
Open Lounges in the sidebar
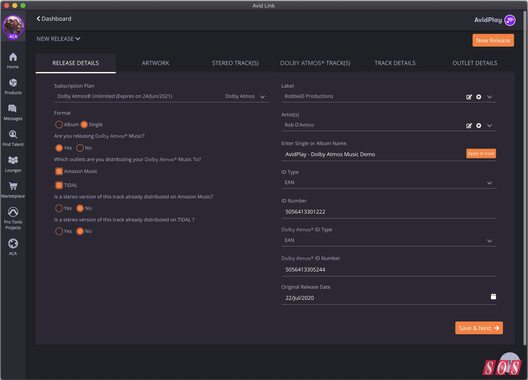[13, 164]
